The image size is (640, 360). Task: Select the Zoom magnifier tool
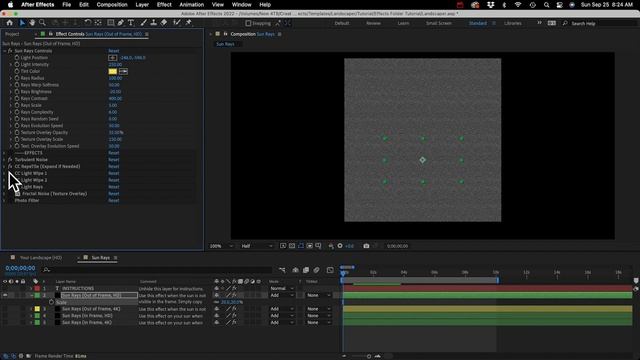(x=42, y=23)
